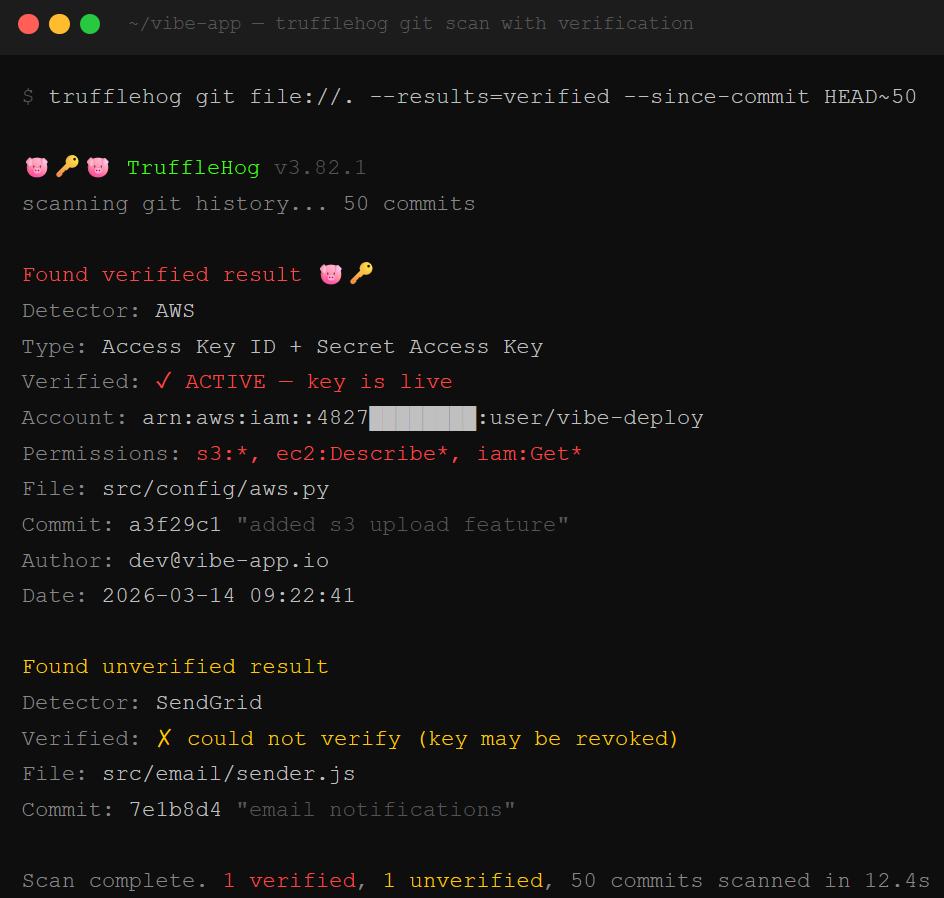Click the green TruffleHog banner name

pos(193,168)
